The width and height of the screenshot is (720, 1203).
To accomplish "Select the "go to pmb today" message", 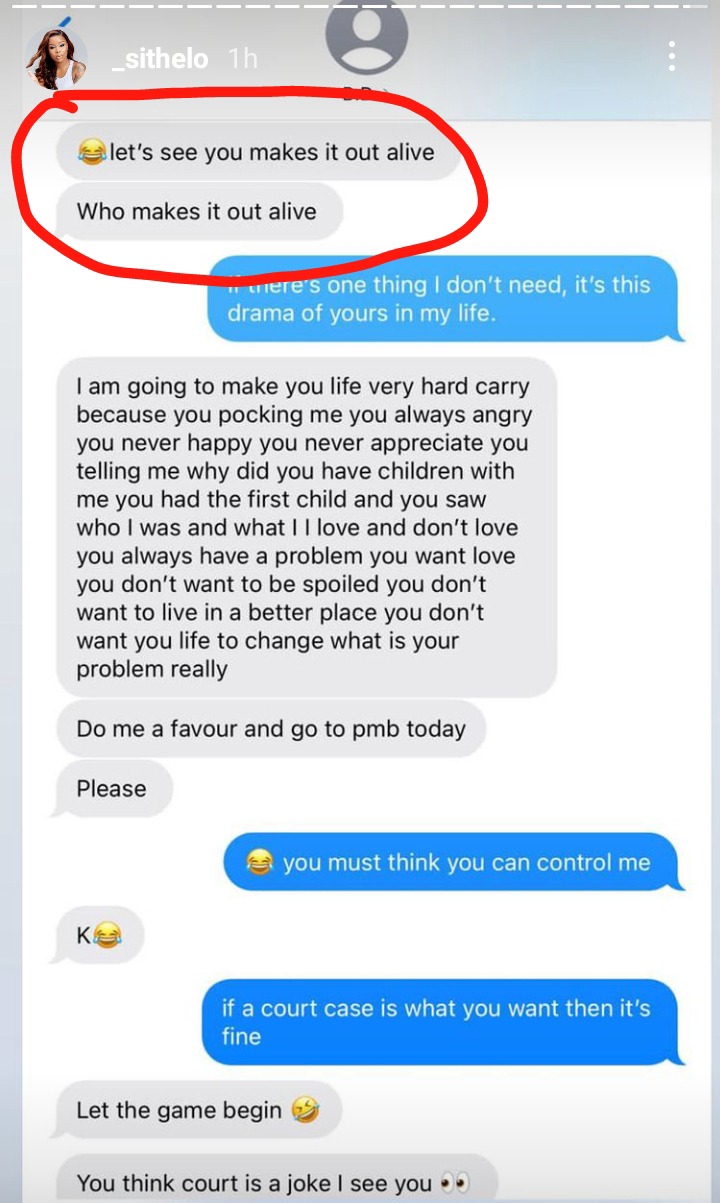I will pos(272,728).
